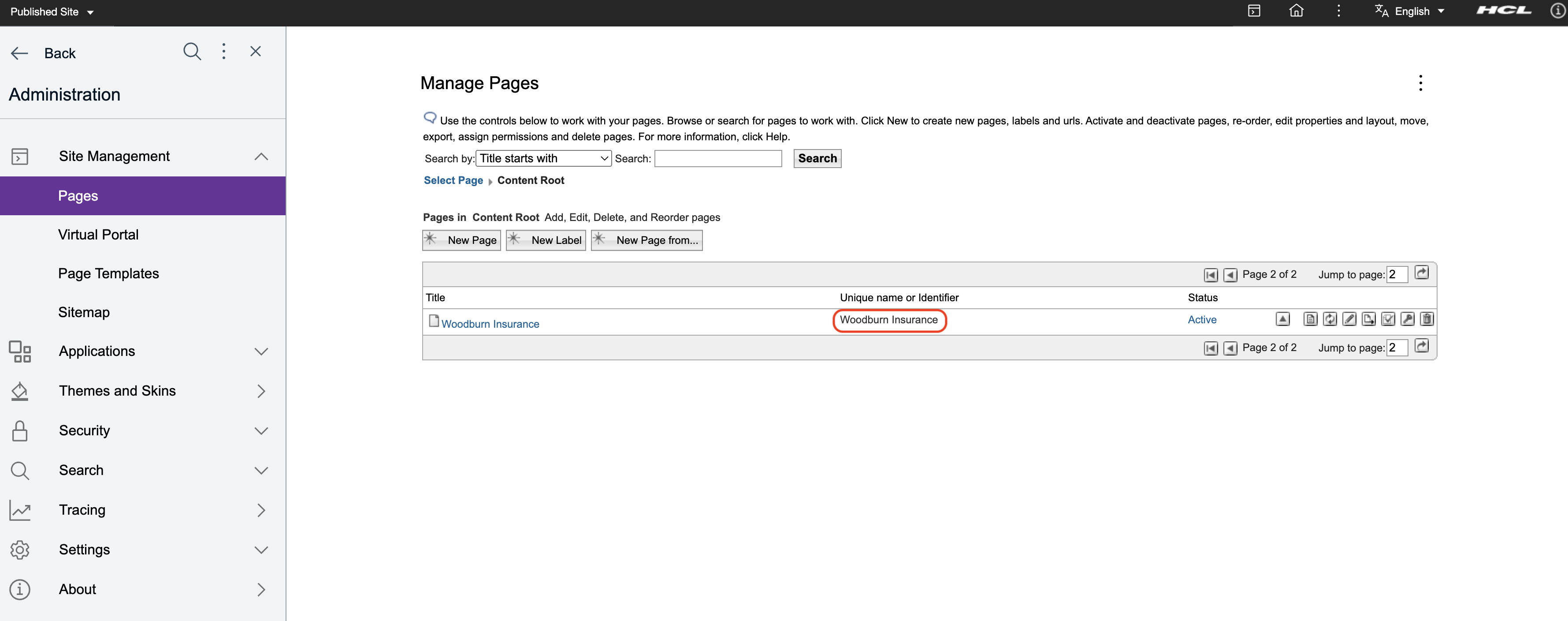Viewport: 1568px width, 621px height.
Task: Collapse the Site Management section
Action: pyautogui.click(x=260, y=157)
